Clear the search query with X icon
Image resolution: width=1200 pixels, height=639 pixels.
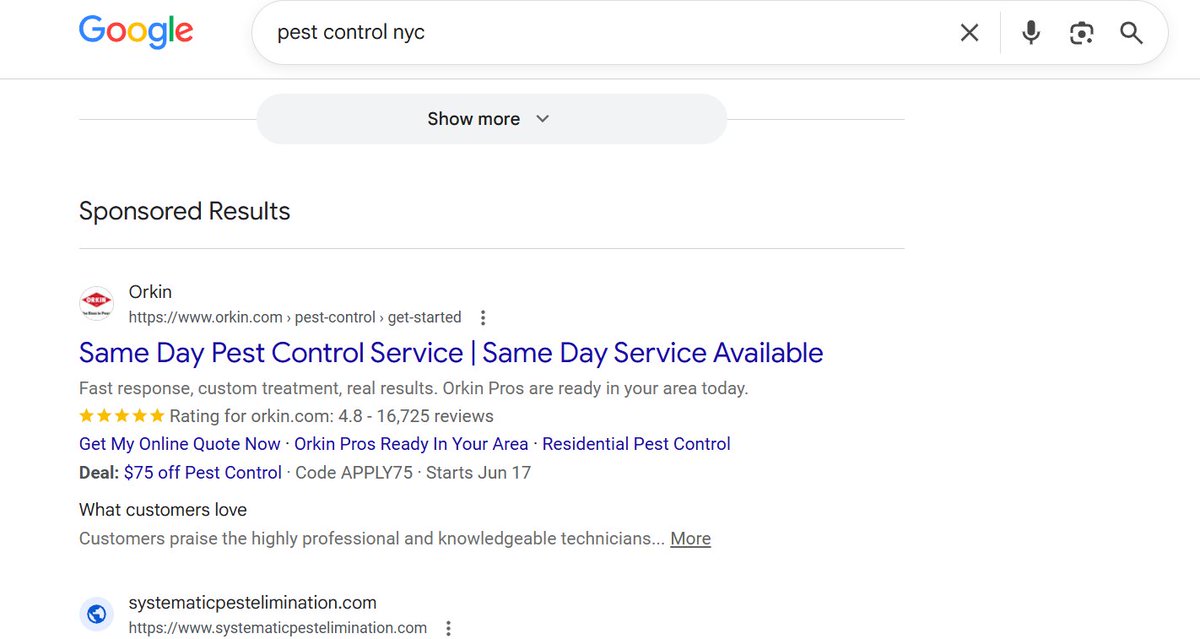click(969, 33)
